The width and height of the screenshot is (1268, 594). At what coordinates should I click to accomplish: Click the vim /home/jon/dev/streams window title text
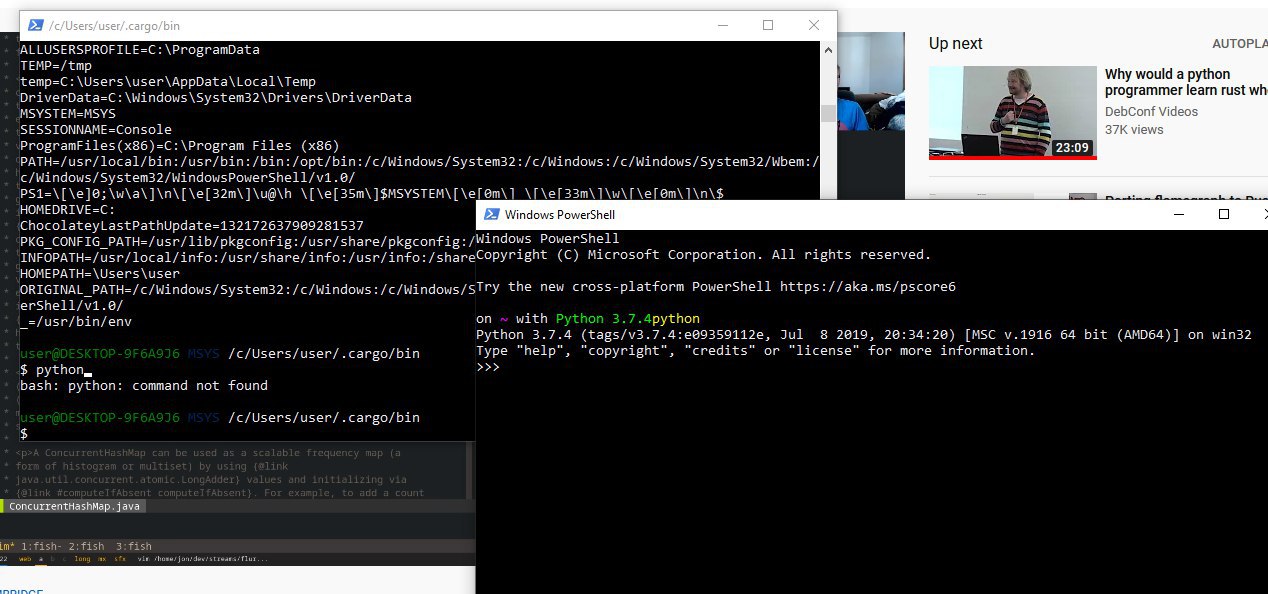pos(203,559)
